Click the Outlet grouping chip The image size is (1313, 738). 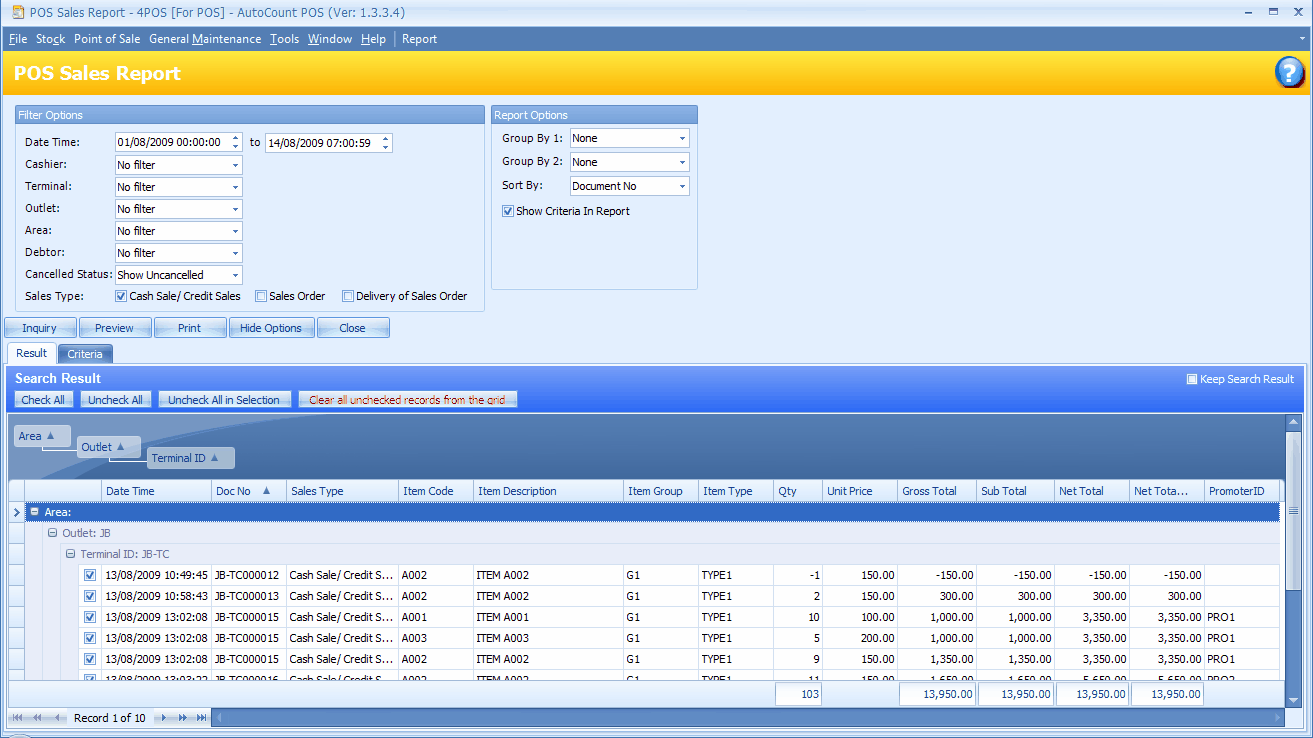109,447
